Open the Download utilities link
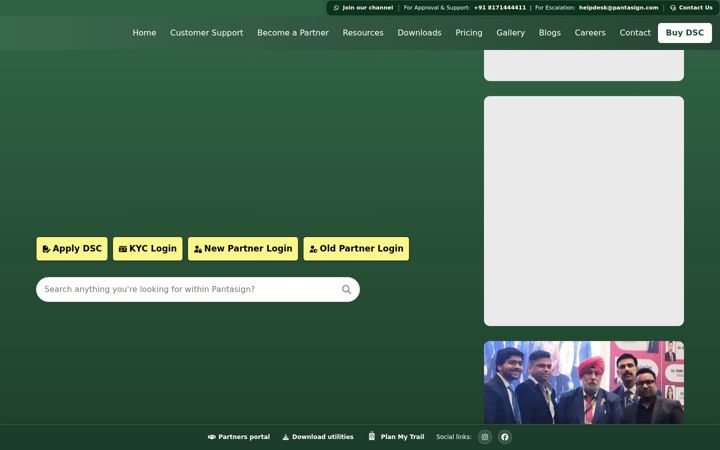The width and height of the screenshot is (720, 450). pyautogui.click(x=318, y=437)
